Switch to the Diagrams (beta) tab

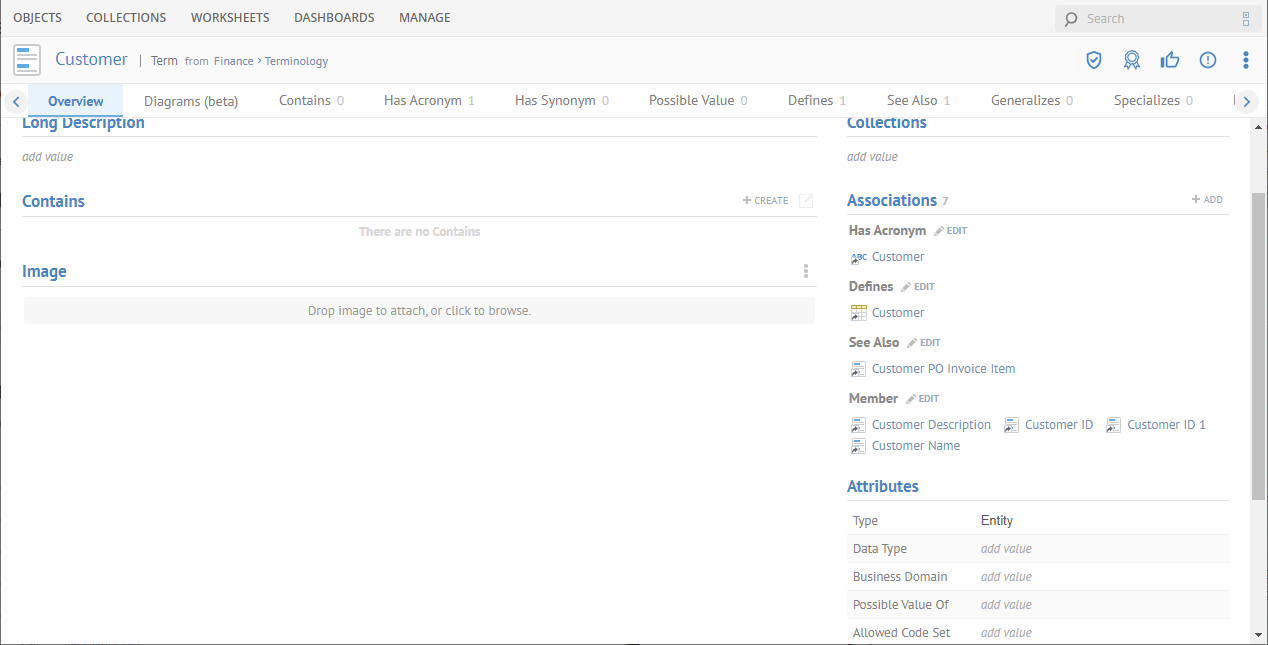click(190, 100)
